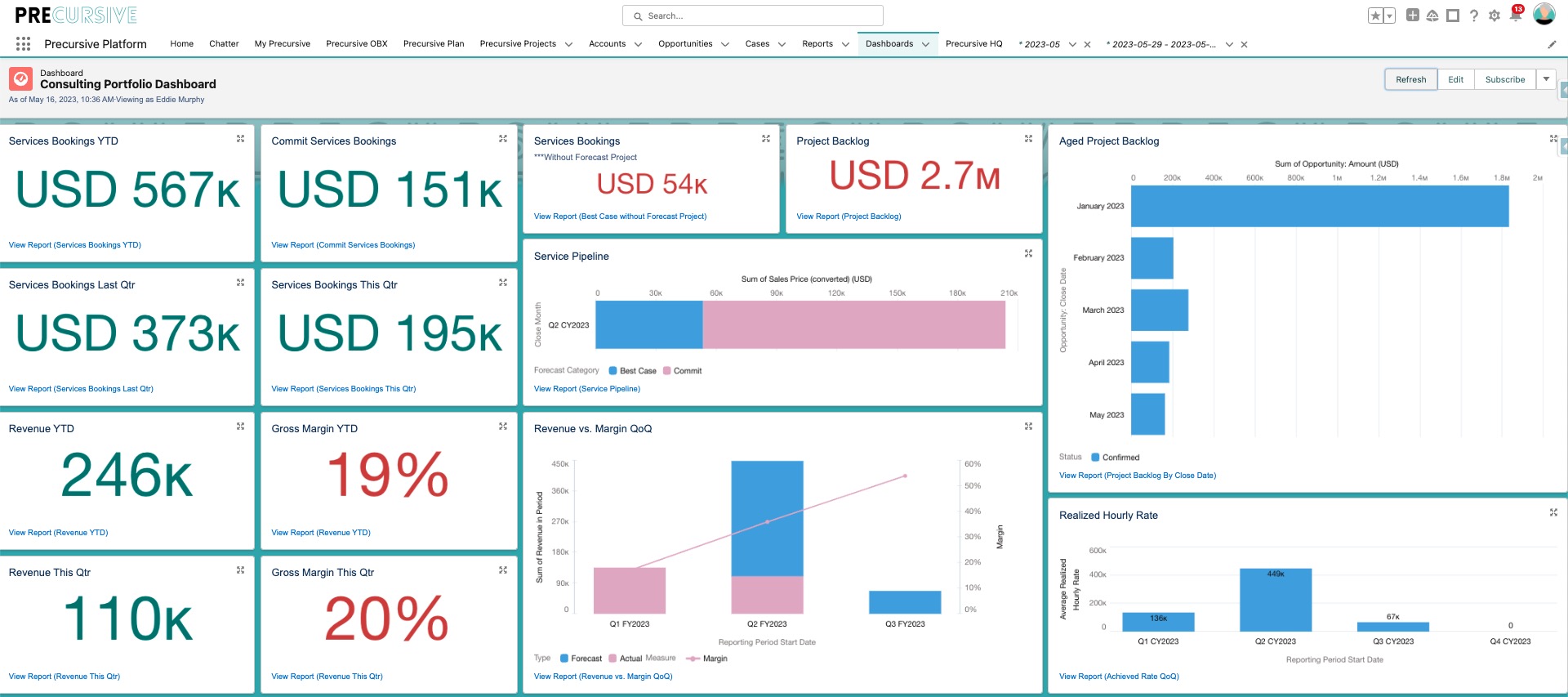Click the Consulting Portfolio Dashboard icon

(x=20, y=78)
